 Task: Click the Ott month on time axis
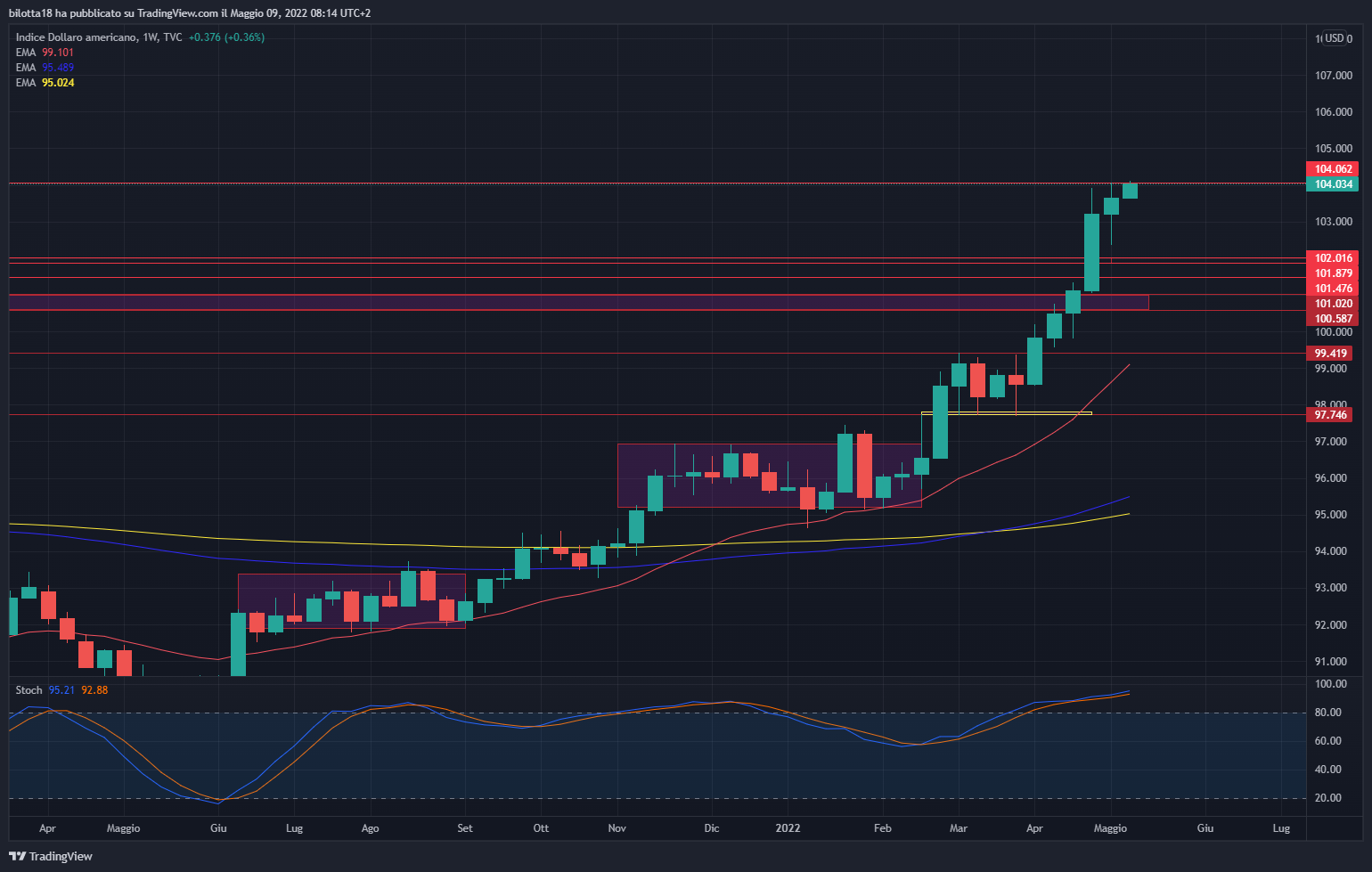pos(541,828)
